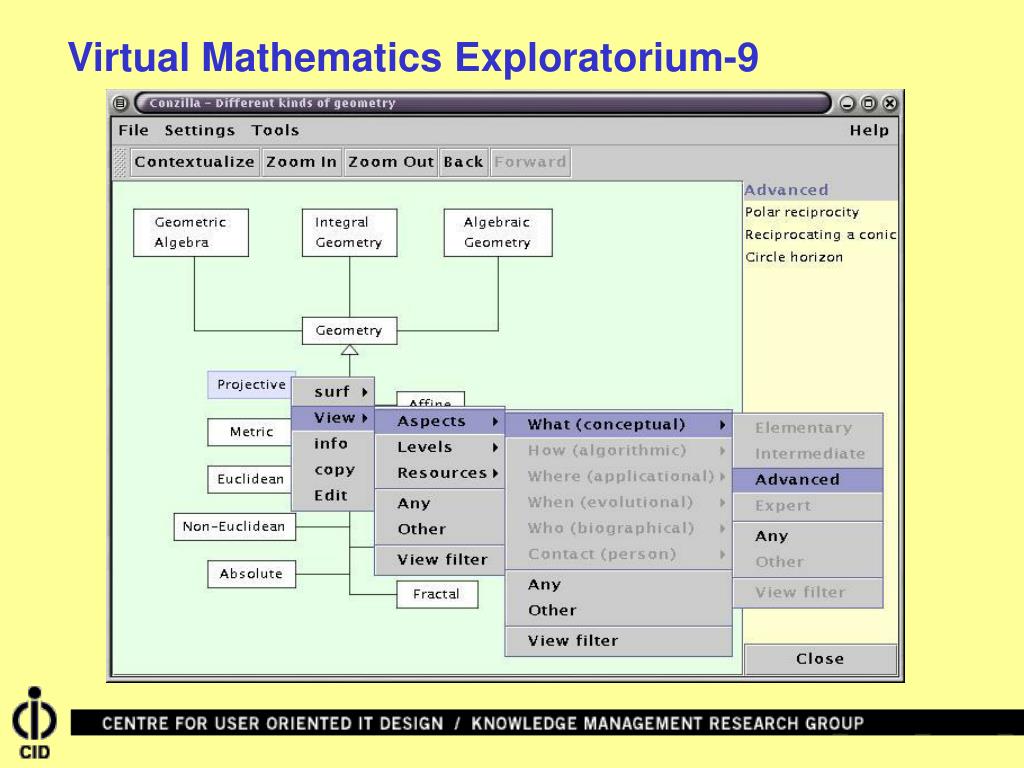This screenshot has height=768, width=1024.
Task: Select the Advanced level menu entry
Action: [808, 479]
